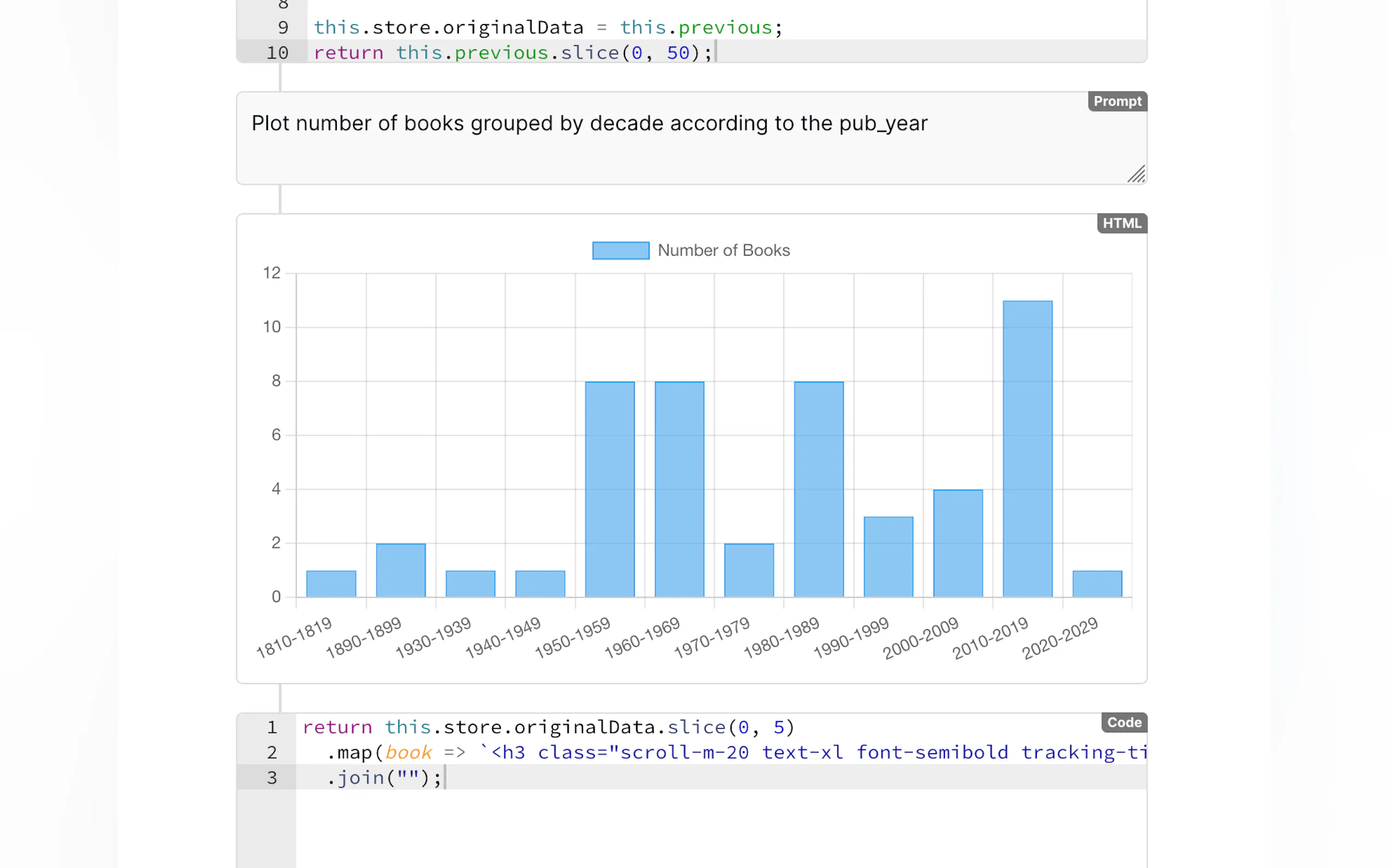This screenshot has width=1389, height=868.
Task: Click line number 1 in bottom code gutter
Action: pyautogui.click(x=272, y=728)
